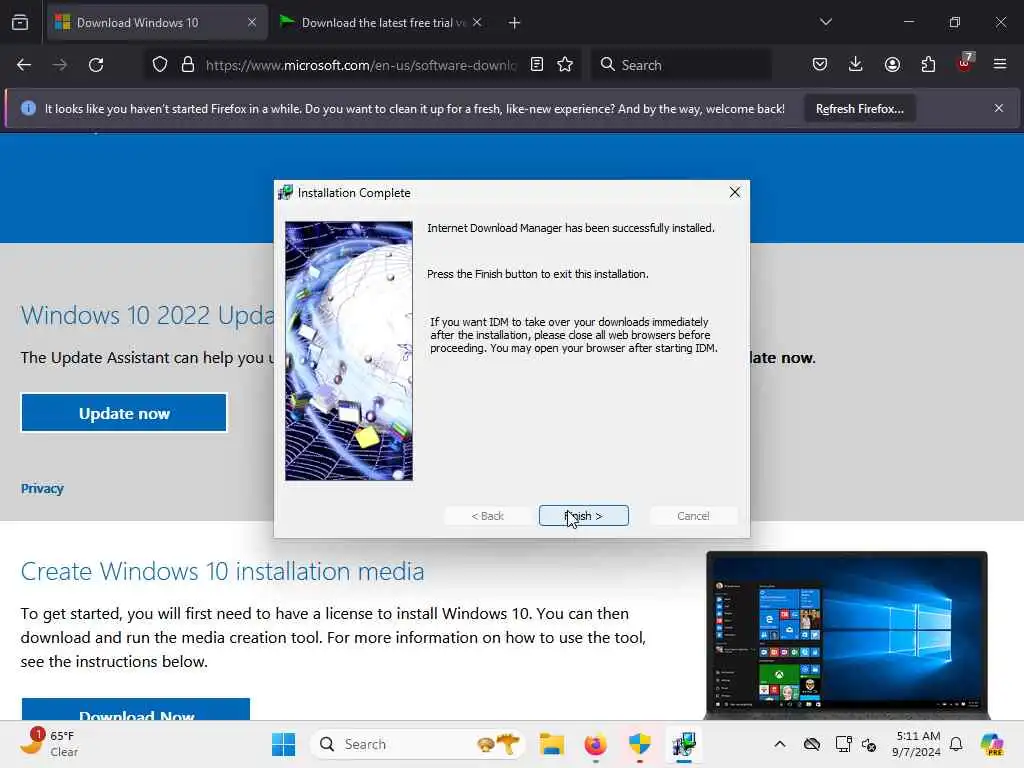Image resolution: width=1024 pixels, height=768 pixels.
Task: Open the notifications bell
Action: tap(956, 744)
